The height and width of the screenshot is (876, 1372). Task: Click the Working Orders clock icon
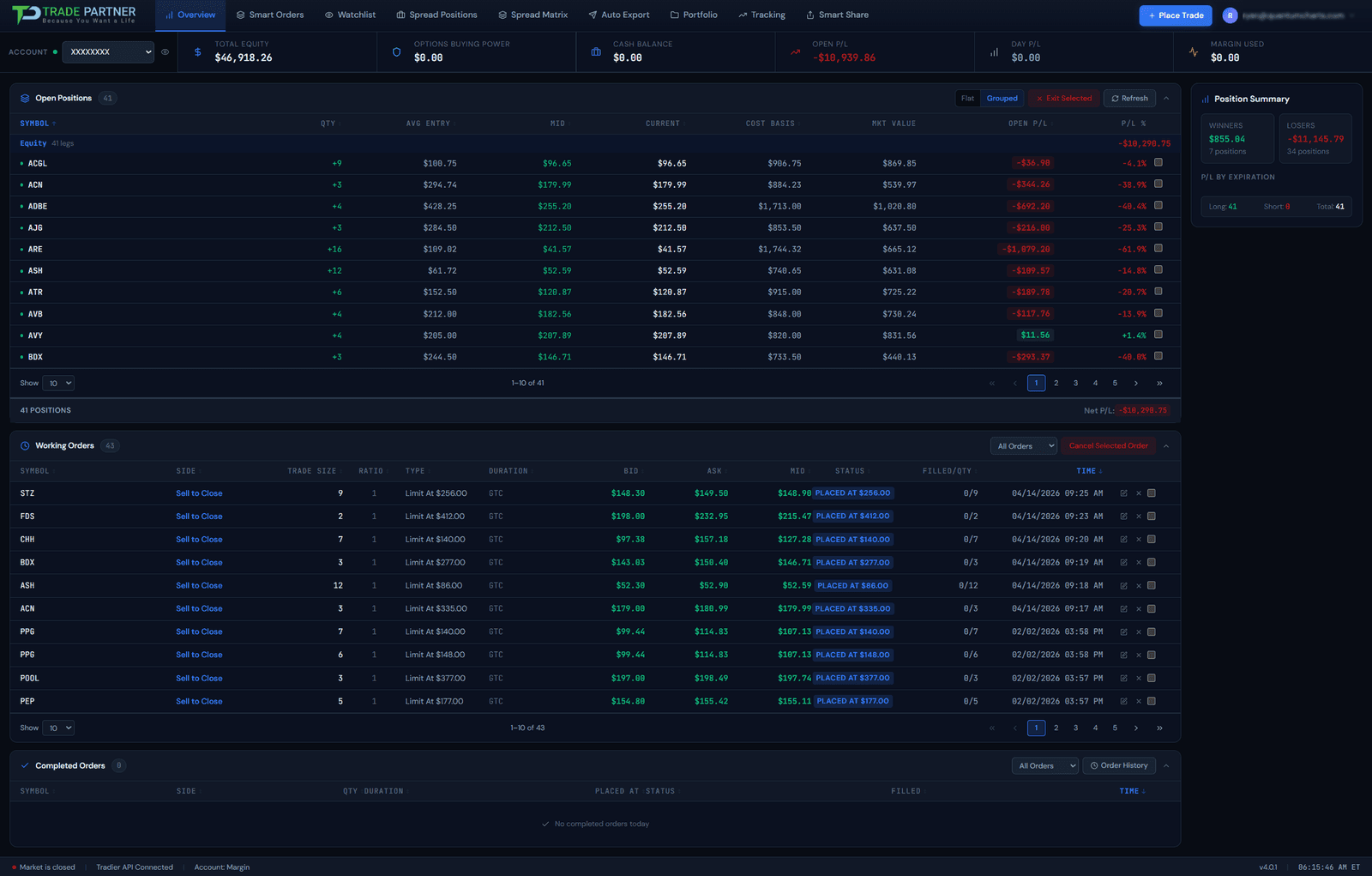(x=25, y=445)
